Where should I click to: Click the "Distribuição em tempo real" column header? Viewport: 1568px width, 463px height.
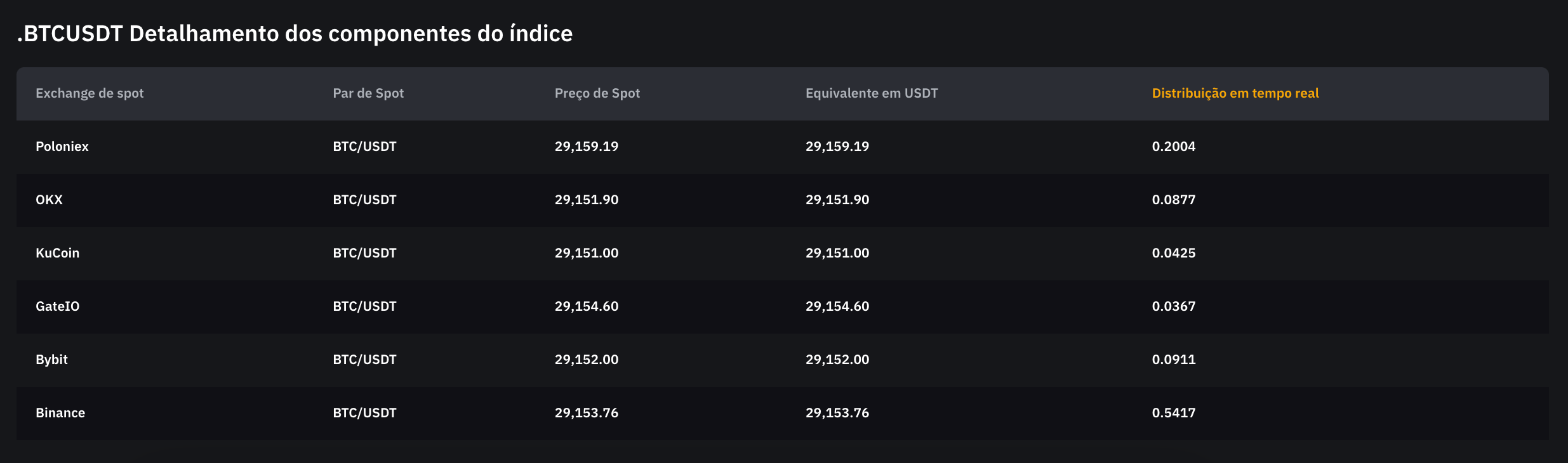tap(1235, 93)
